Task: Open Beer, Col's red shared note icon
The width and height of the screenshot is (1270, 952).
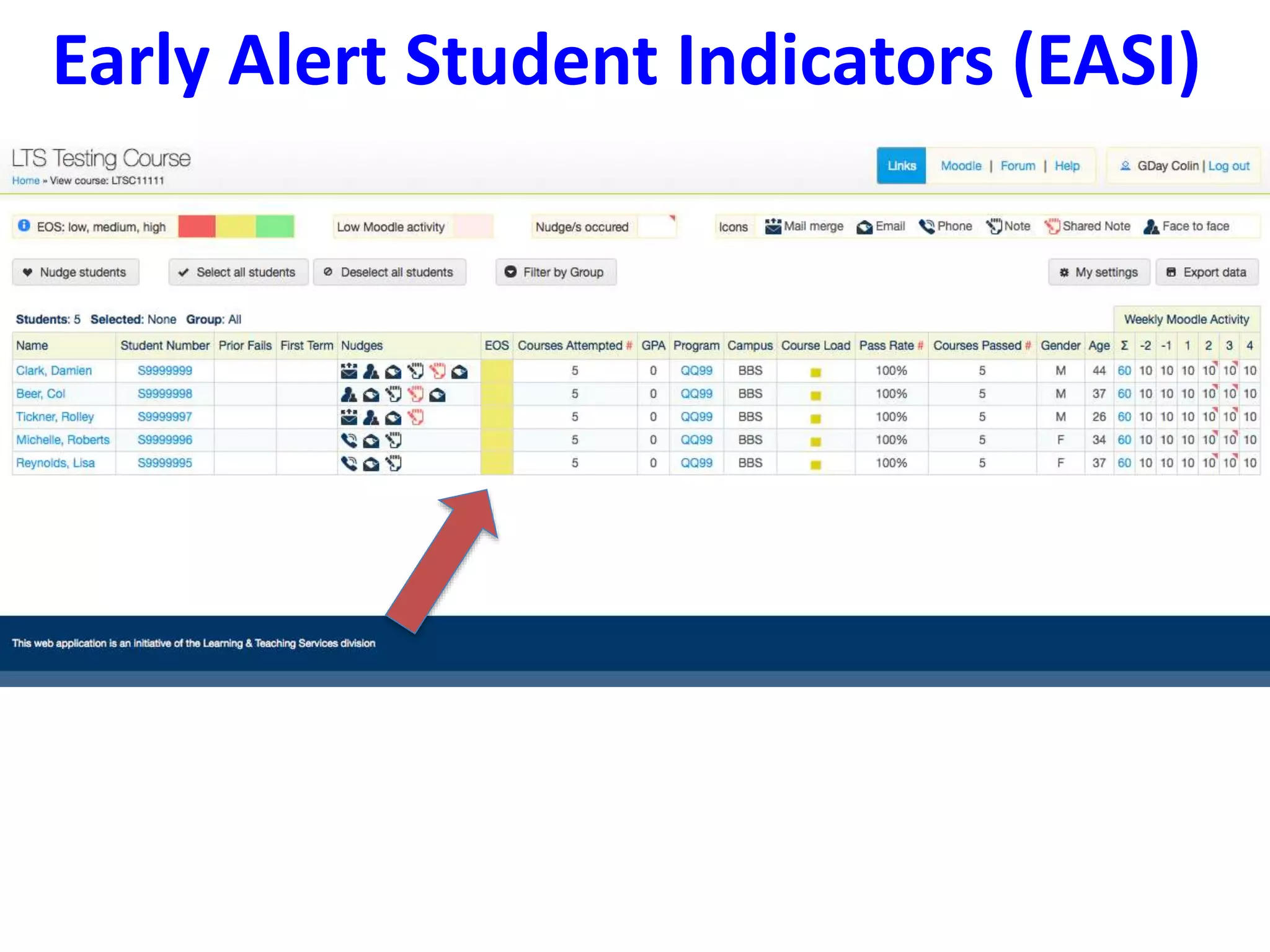Action: pyautogui.click(x=415, y=394)
